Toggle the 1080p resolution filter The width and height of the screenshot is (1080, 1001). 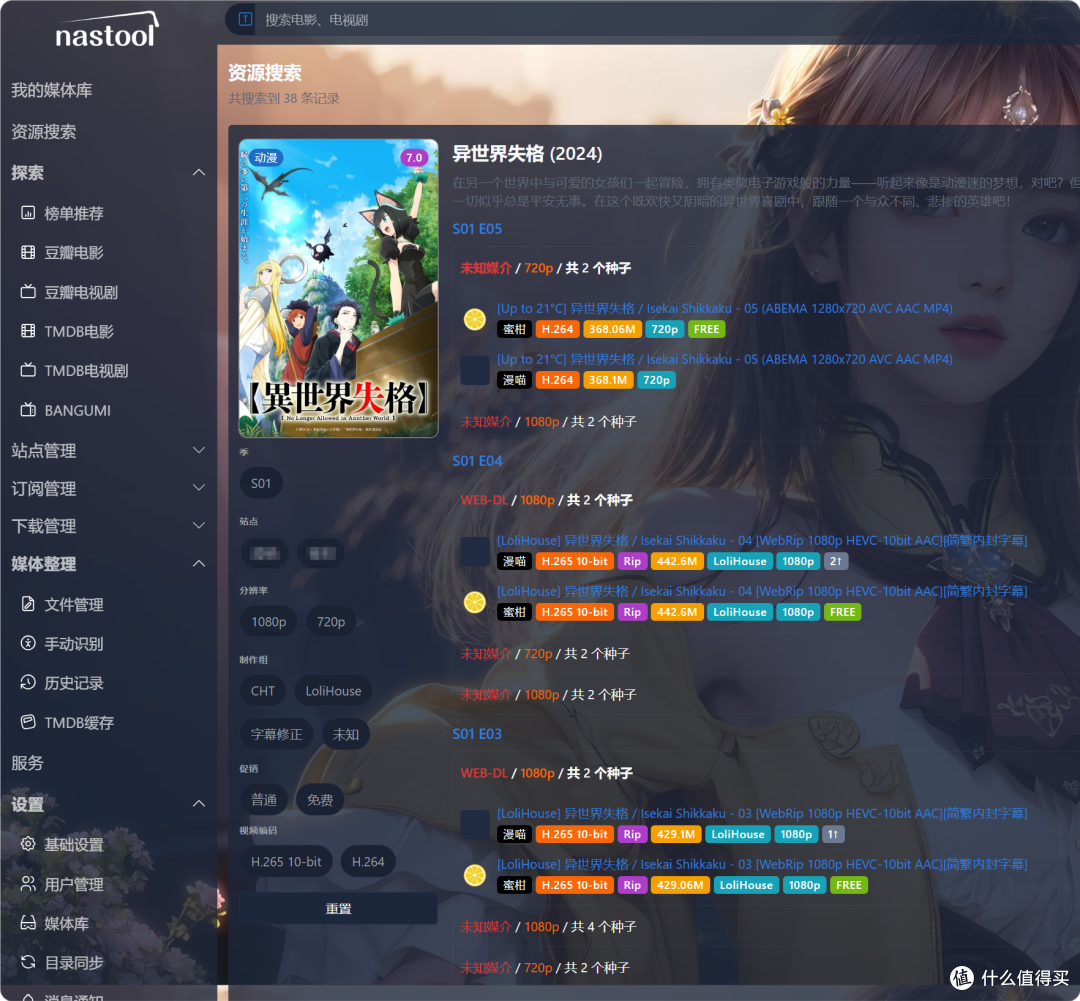[268, 622]
